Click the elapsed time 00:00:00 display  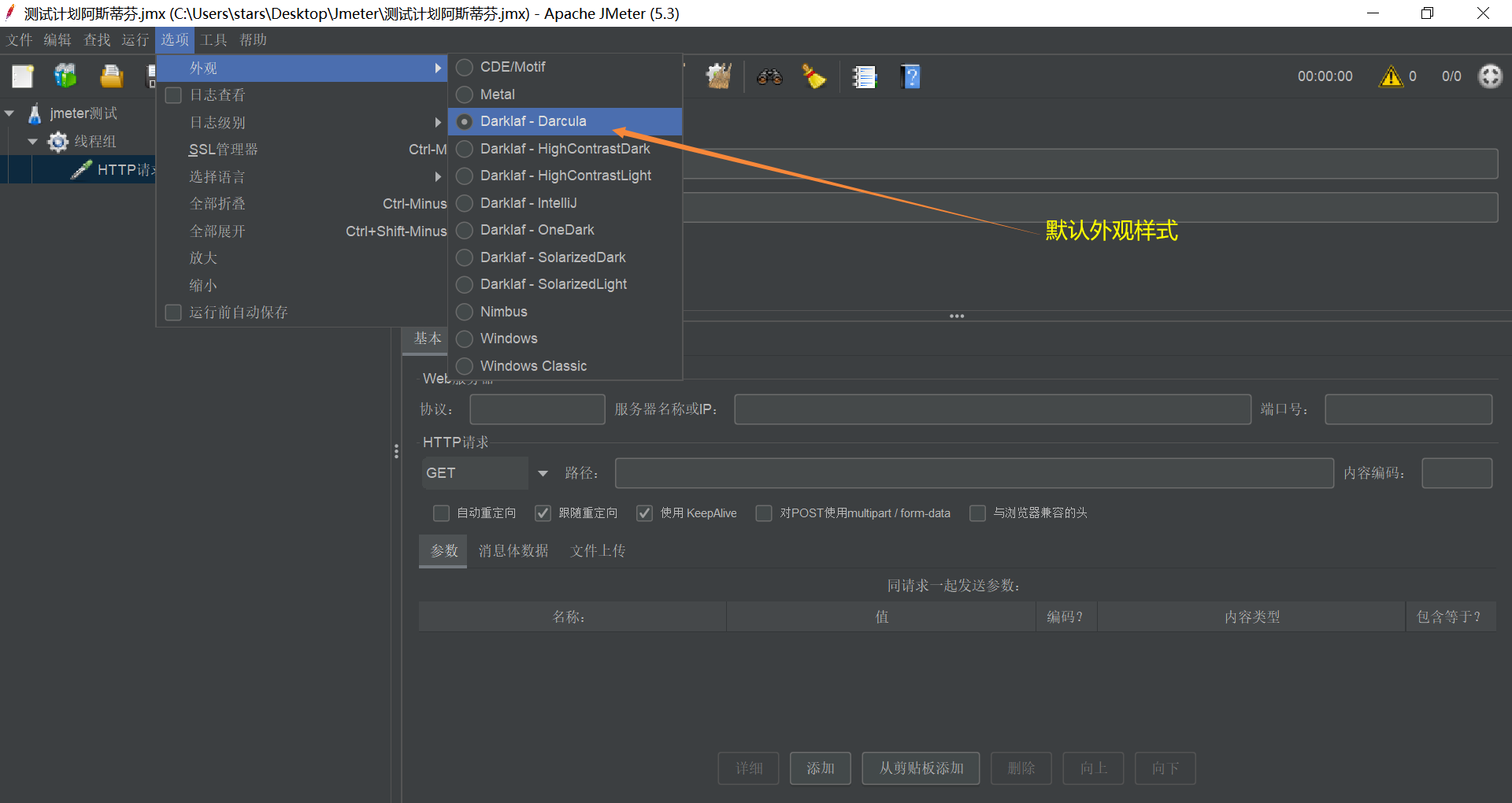pos(1324,76)
